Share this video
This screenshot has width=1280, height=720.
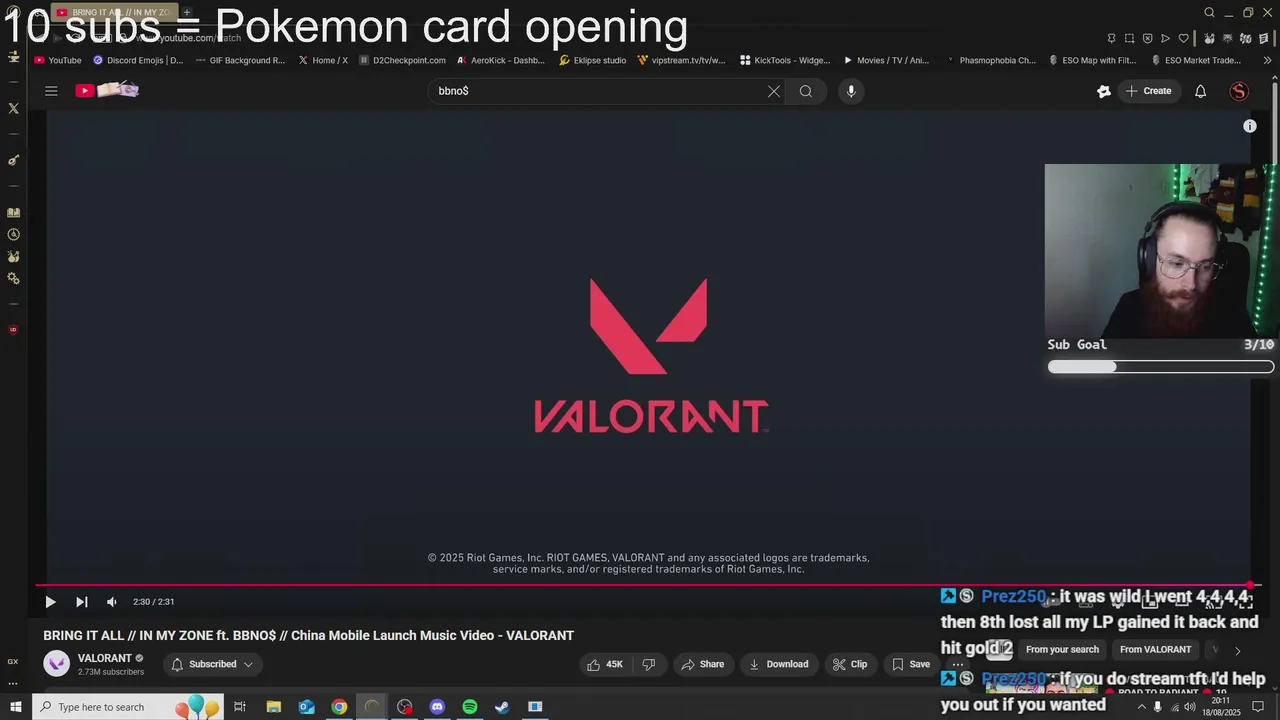(702, 664)
